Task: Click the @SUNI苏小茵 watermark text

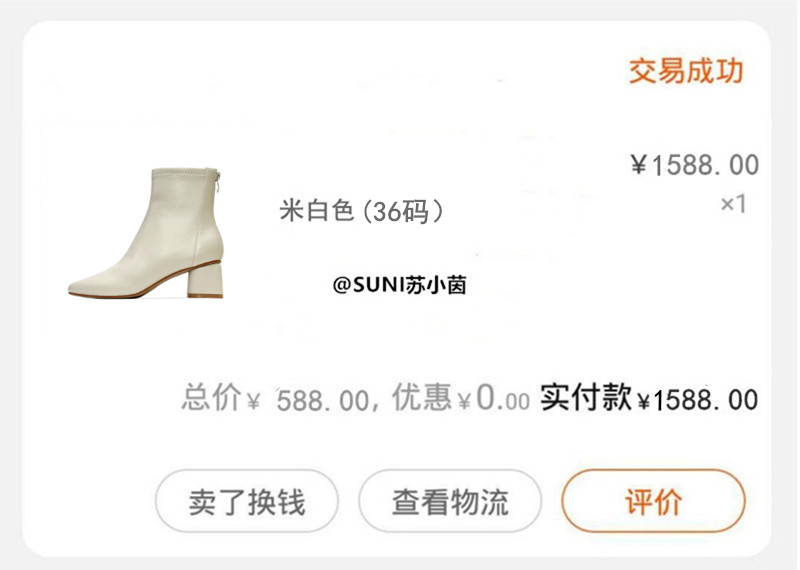Action: (399, 285)
